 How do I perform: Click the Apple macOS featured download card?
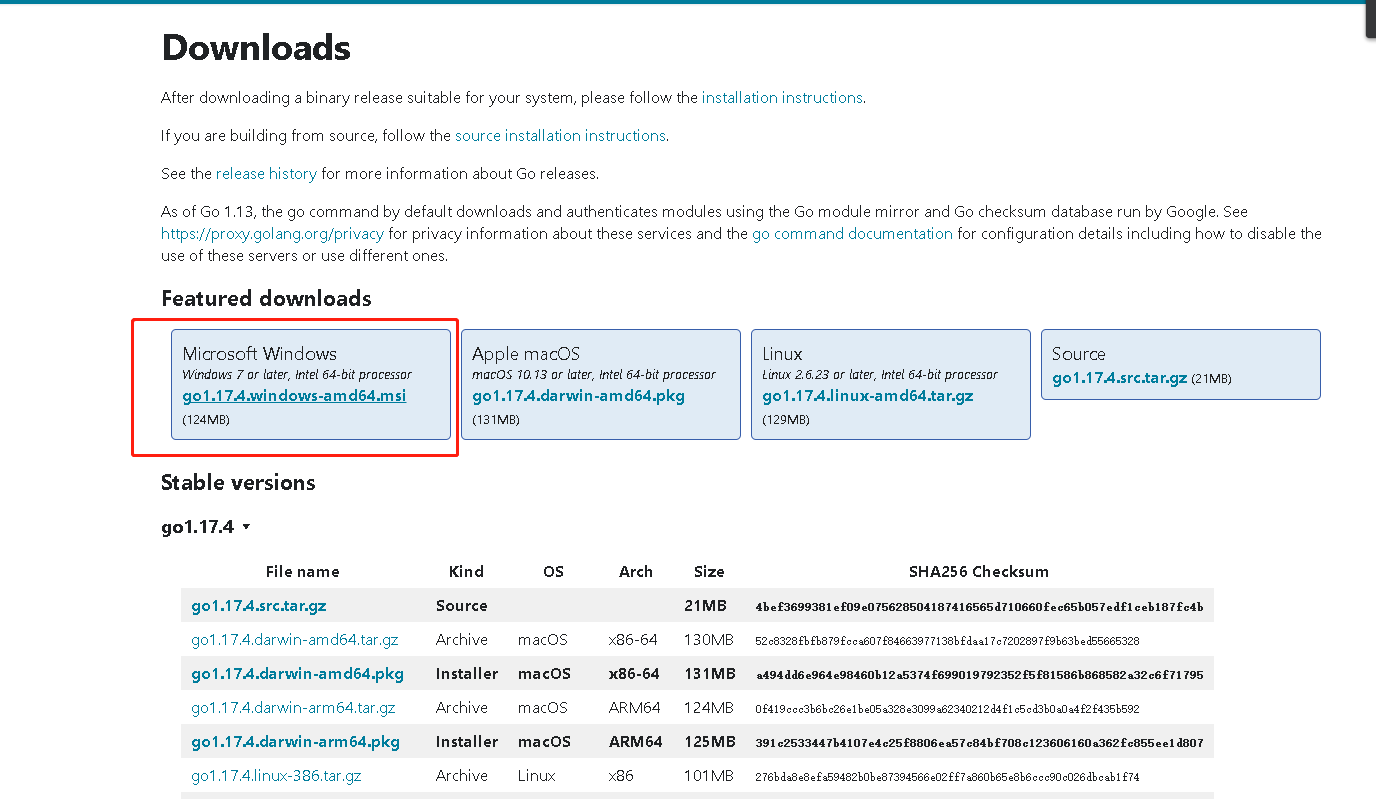coord(600,385)
